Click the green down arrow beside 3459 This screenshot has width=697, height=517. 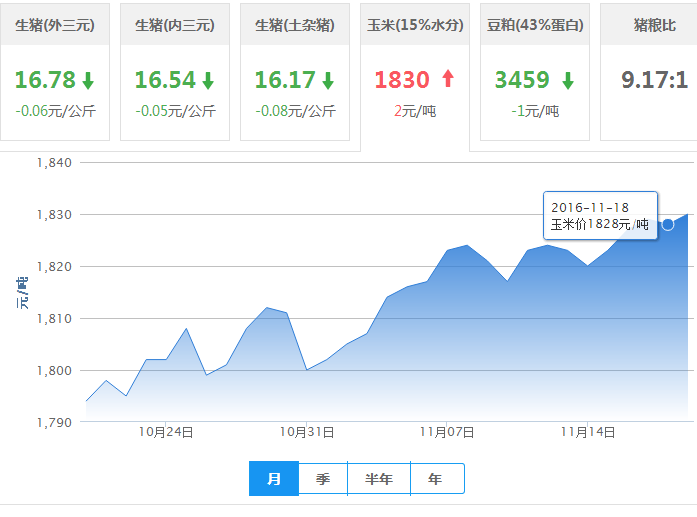[568, 80]
